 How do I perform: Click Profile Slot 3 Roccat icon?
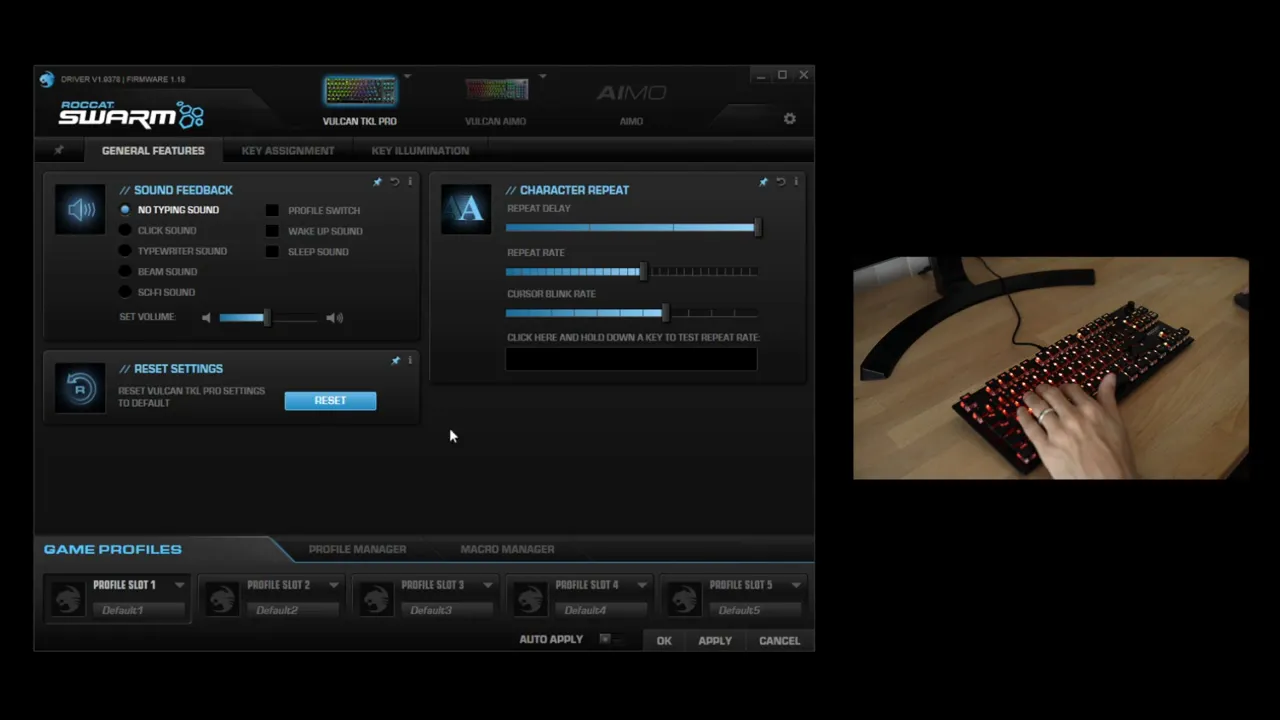[376, 598]
